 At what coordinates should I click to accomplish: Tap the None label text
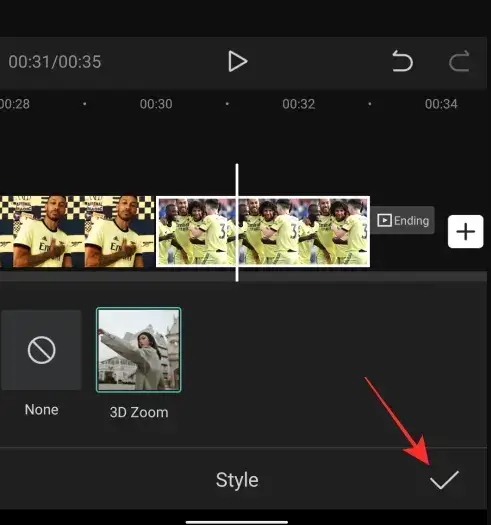click(42, 410)
